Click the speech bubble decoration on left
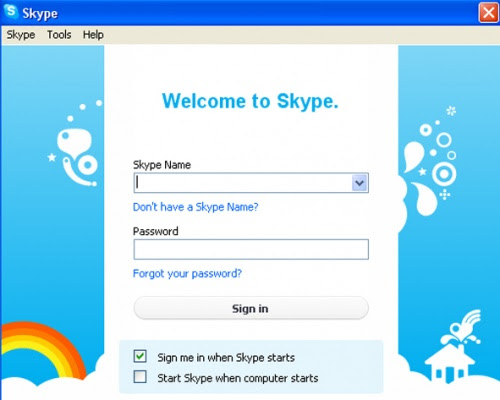This screenshot has height=400, width=500. pos(74,141)
